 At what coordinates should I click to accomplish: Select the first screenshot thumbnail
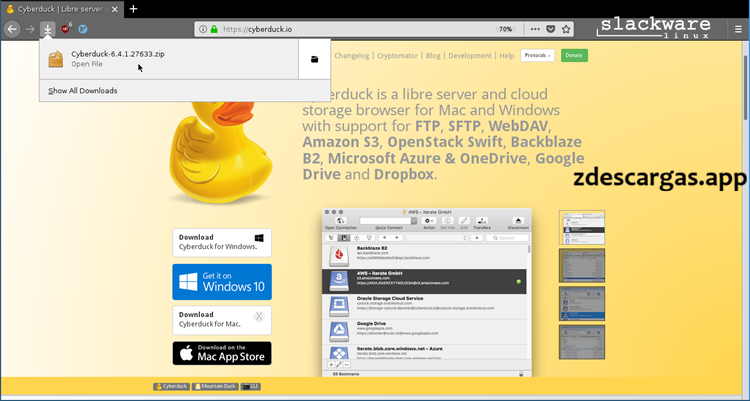click(582, 227)
